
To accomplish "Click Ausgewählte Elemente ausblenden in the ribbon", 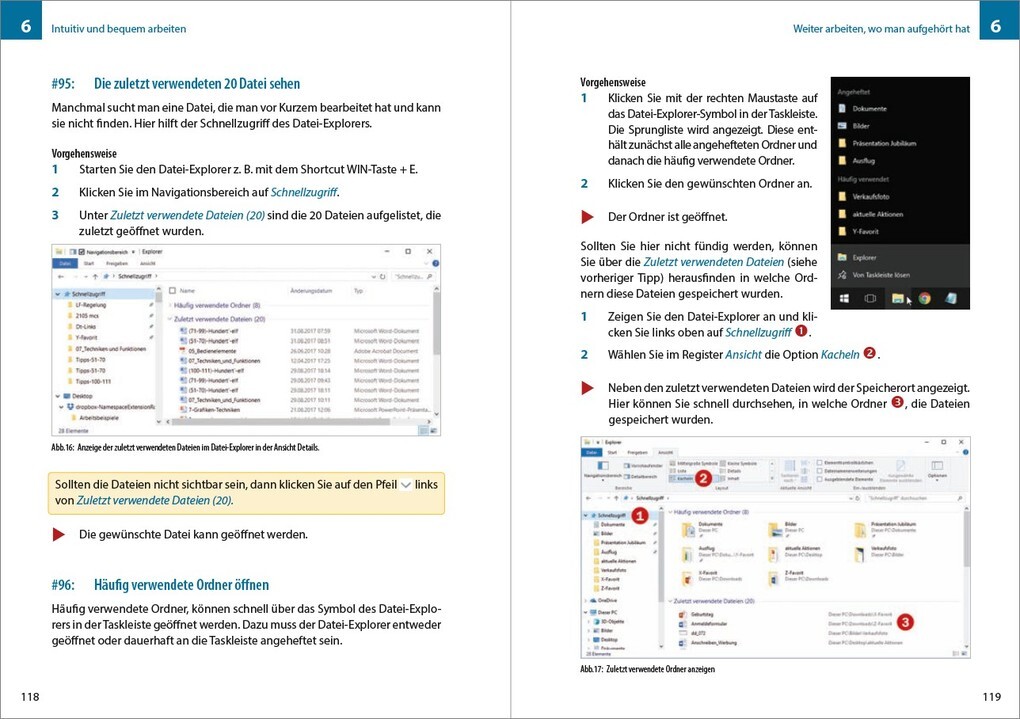I will (x=900, y=472).
